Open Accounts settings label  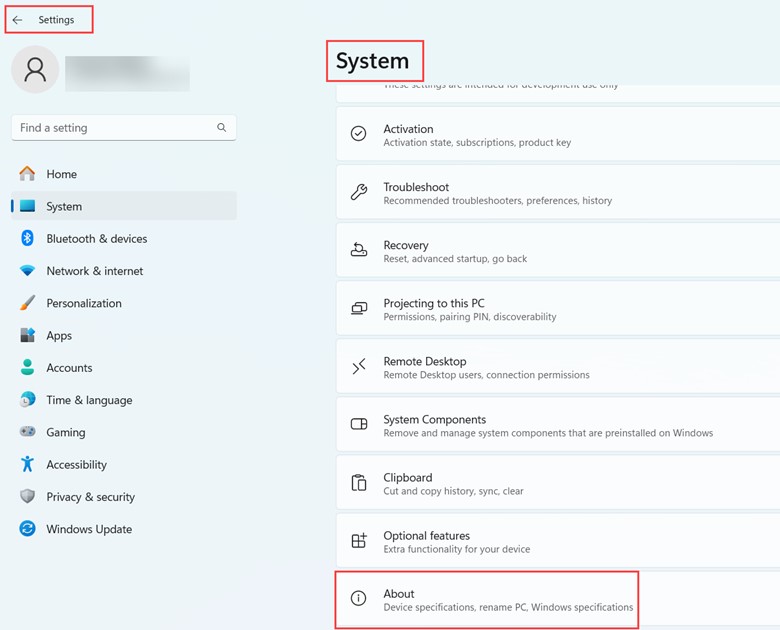pyautogui.click(x=69, y=368)
